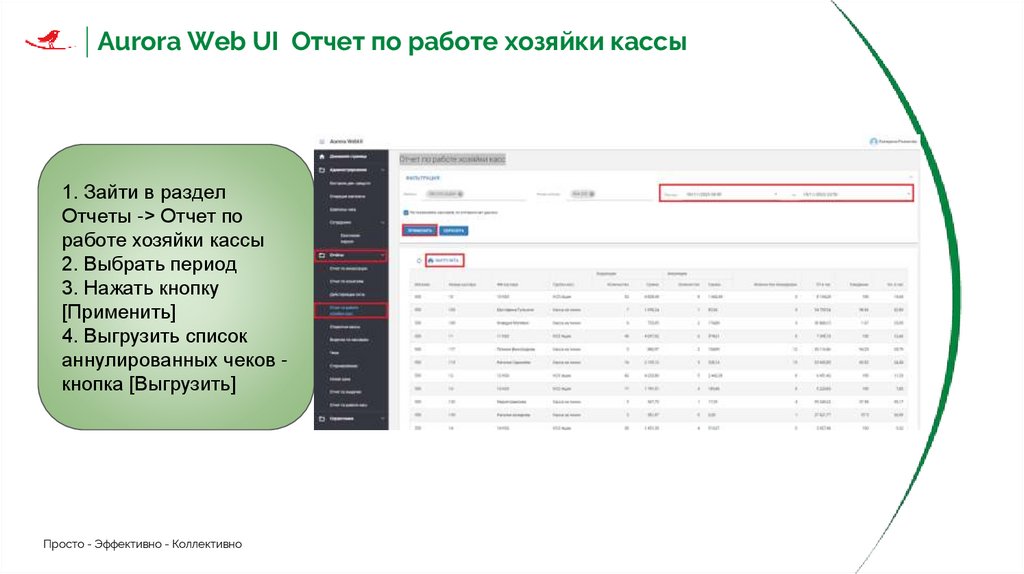Viewport: 1024px width, 574px height.
Task: Open the hamburger menu beside Aurora WebUI
Action: 321,142
